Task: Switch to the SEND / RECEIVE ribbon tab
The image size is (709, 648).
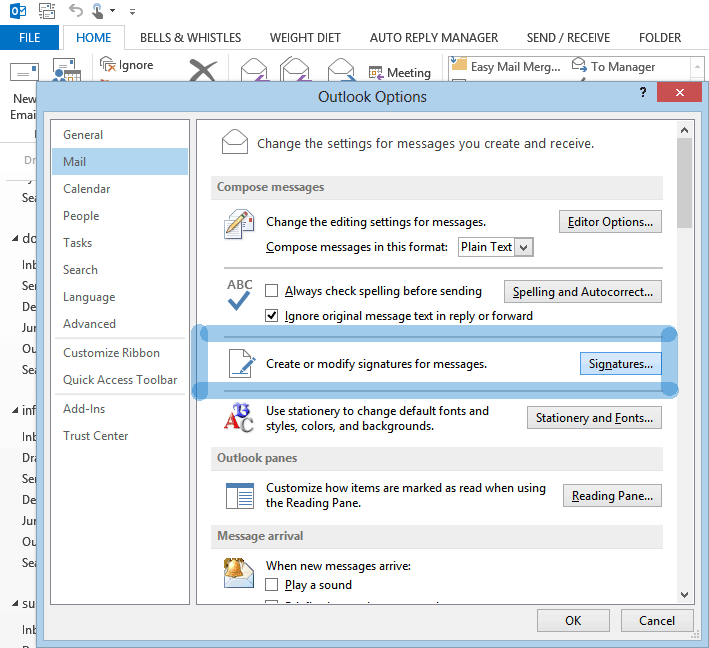Action: [x=568, y=38]
